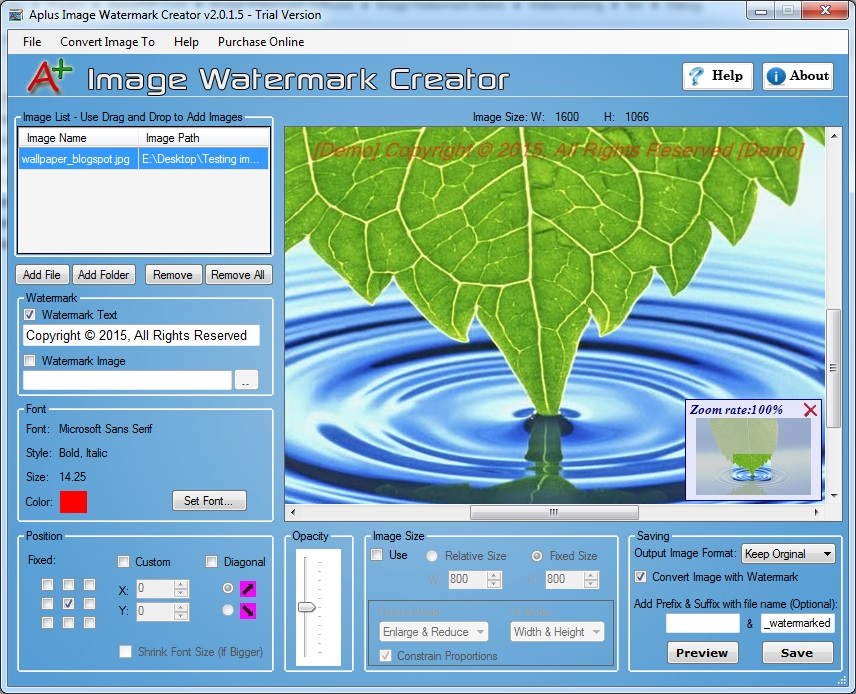Check the top-left fixed position box
Viewport: 856px width, 694px height.
pyautogui.click(x=47, y=585)
